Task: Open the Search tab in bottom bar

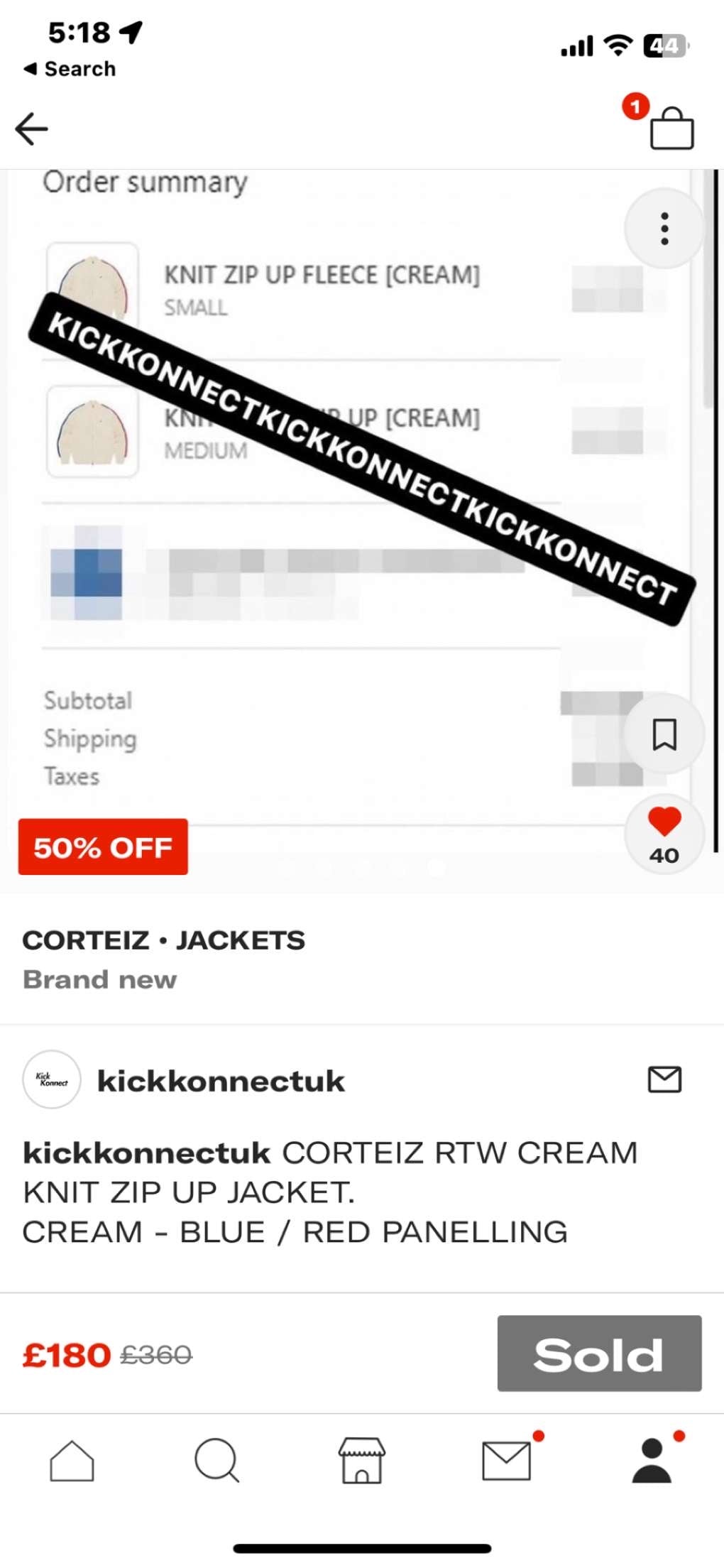Action: click(216, 1461)
